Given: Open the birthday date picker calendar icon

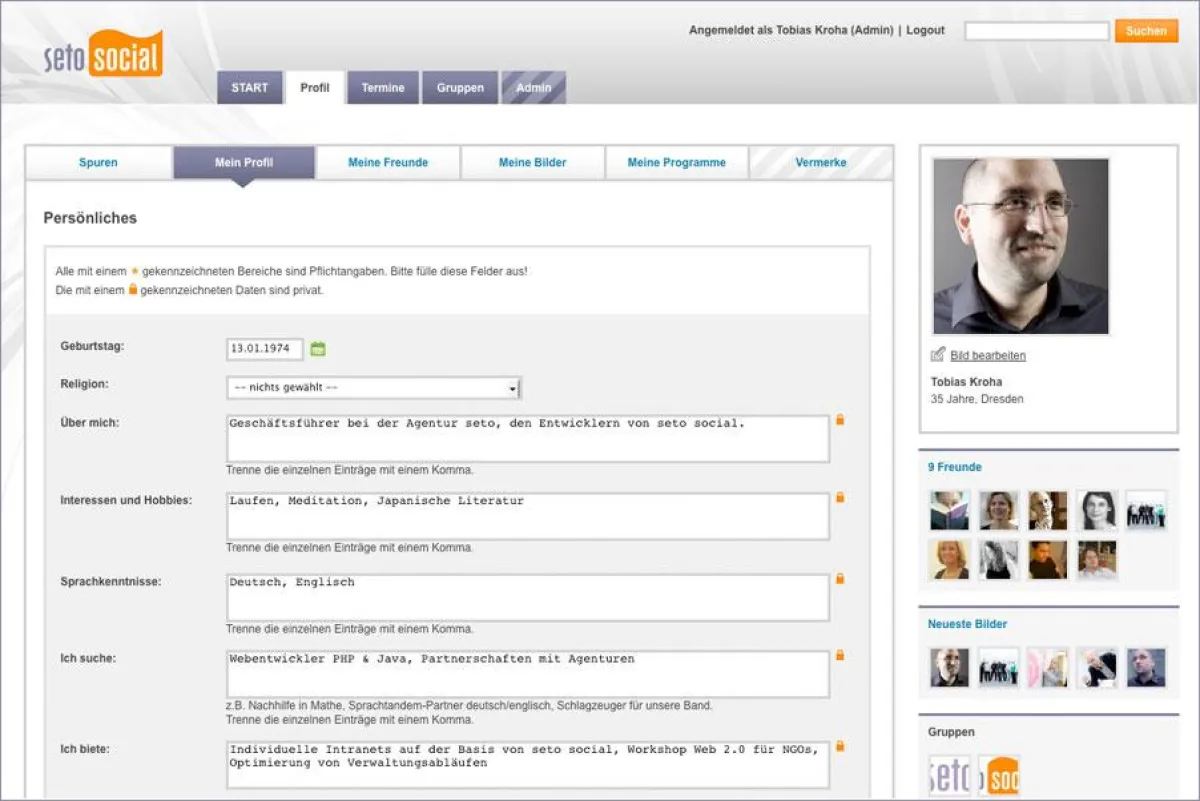Looking at the screenshot, I should click(318, 348).
